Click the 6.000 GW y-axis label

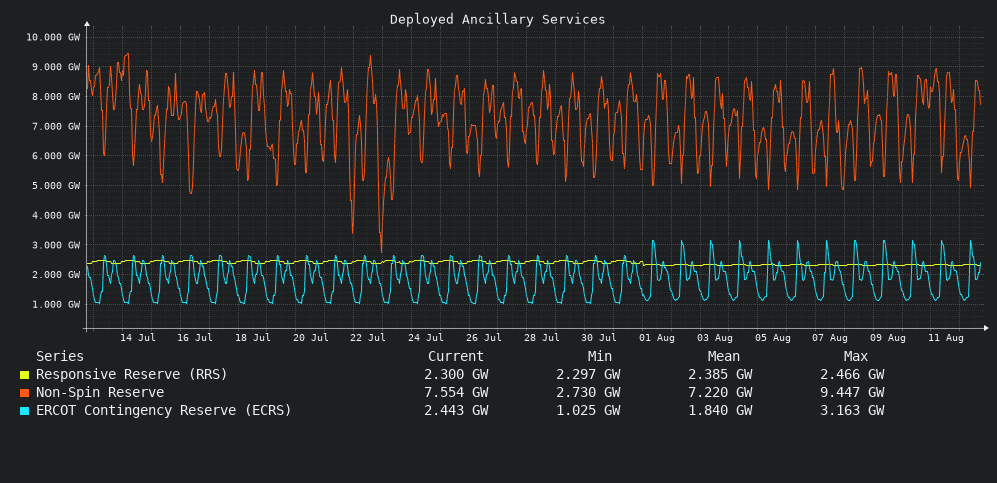56,156
